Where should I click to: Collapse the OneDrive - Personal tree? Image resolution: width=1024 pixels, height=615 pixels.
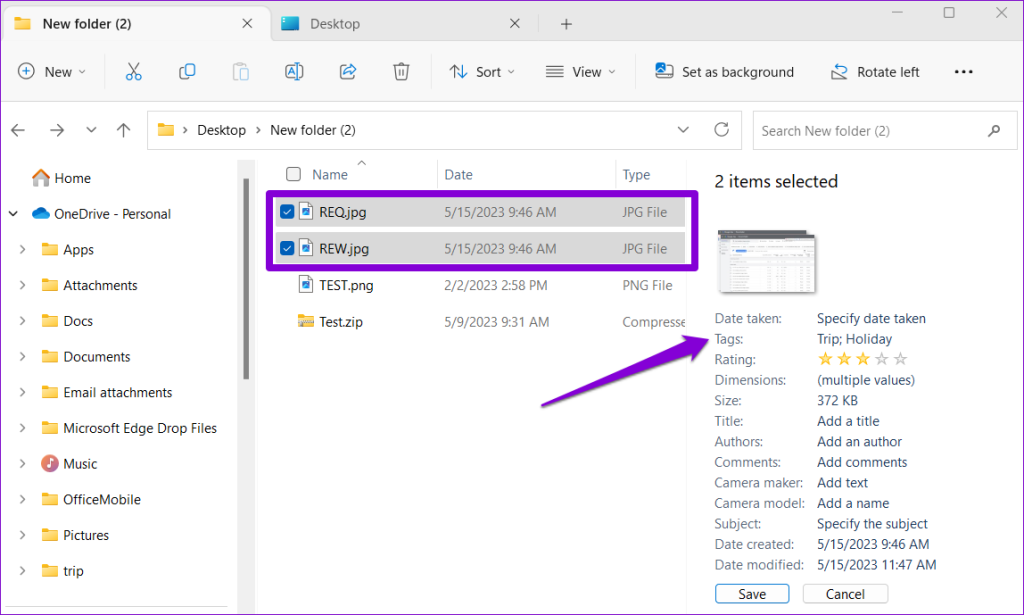(13, 213)
